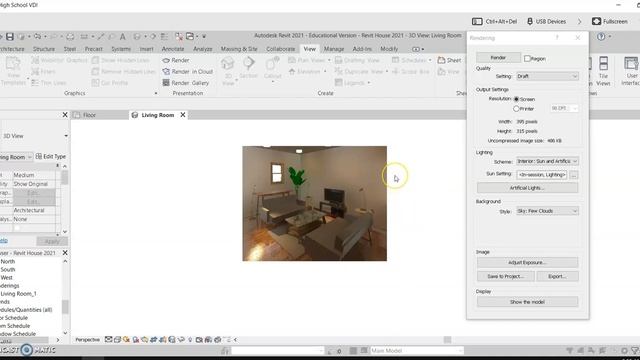This screenshot has width=640, height=360.
Task: Expand the Graphics panel dialog launcher arrow
Action: pyautogui.click(x=156, y=93)
